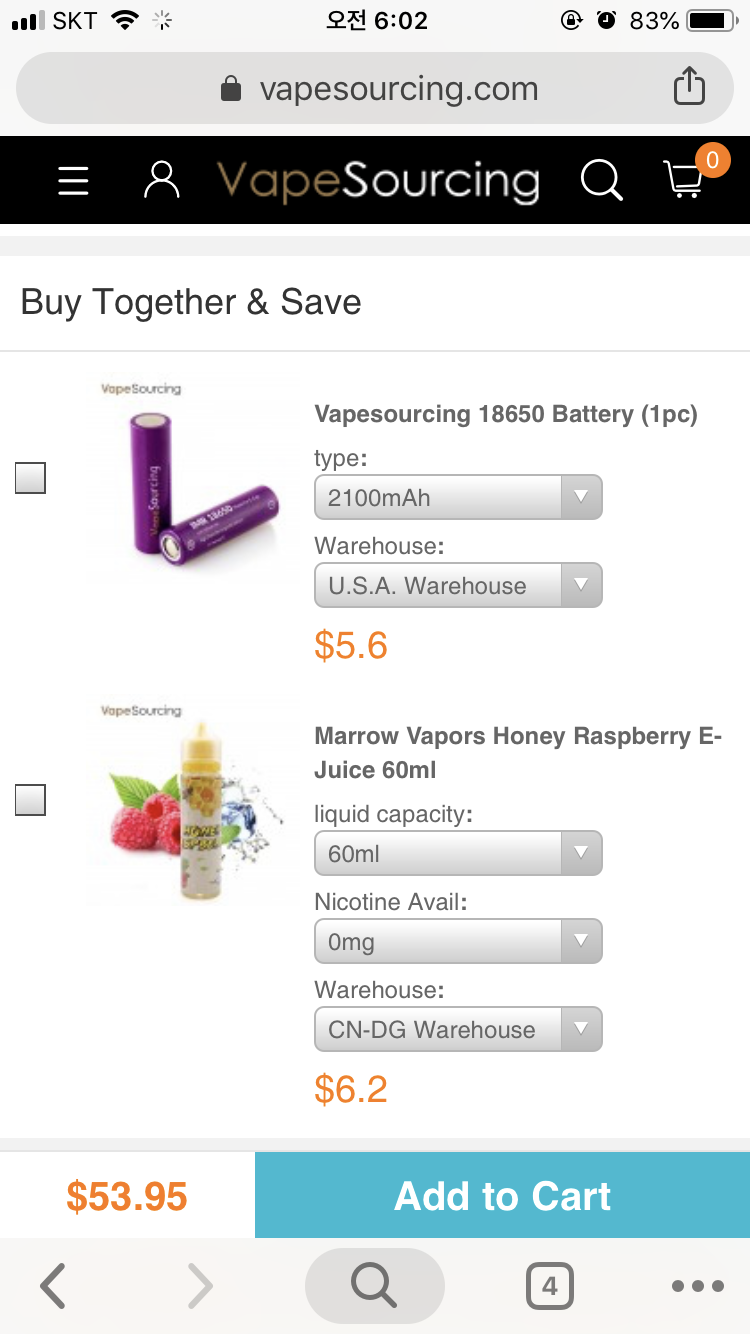The image size is (750, 1334).
Task: Open the CN-DG Warehouse dropdown
Action: (458, 1030)
